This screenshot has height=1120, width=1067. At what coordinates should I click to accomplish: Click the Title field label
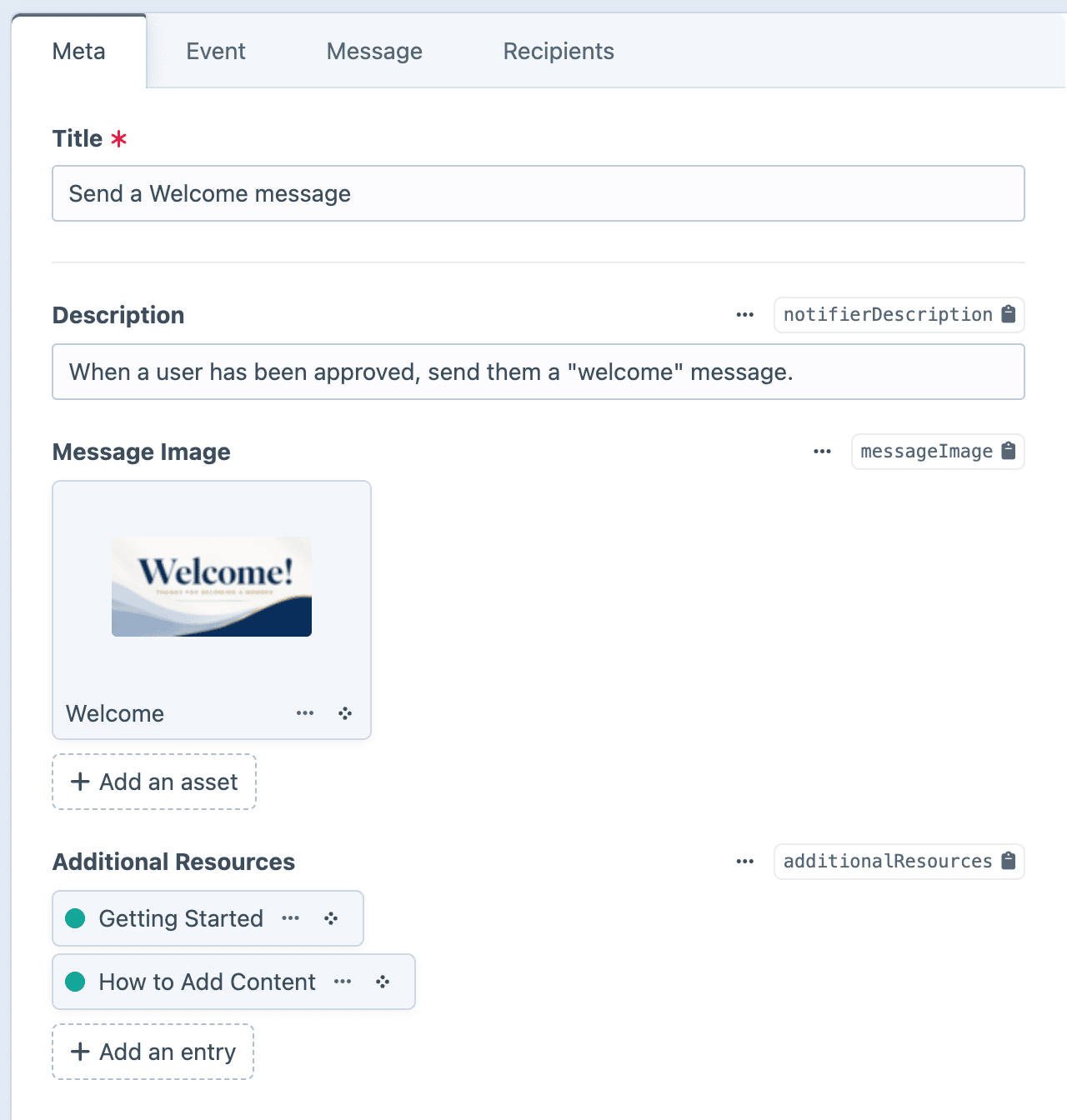pyautogui.click(x=78, y=138)
